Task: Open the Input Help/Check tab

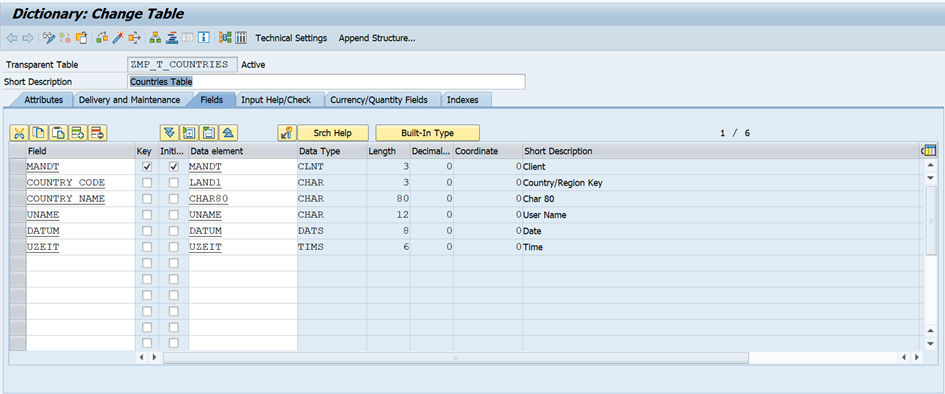Action: (x=276, y=100)
